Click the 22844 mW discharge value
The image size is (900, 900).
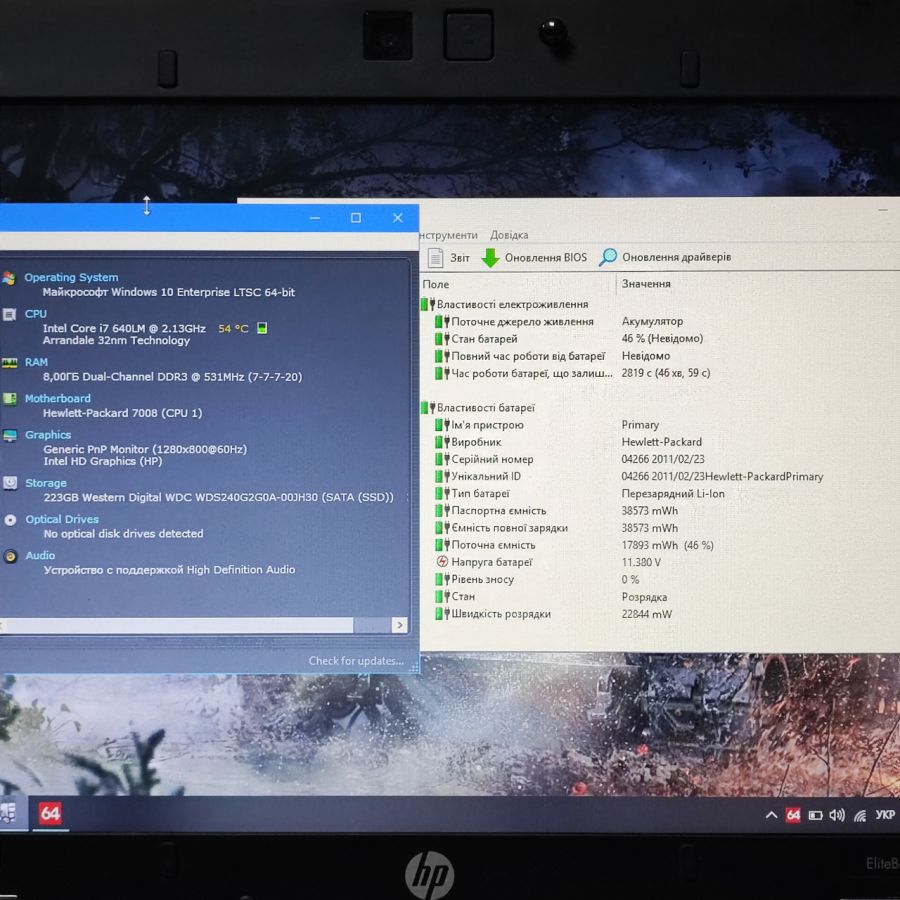pos(646,614)
